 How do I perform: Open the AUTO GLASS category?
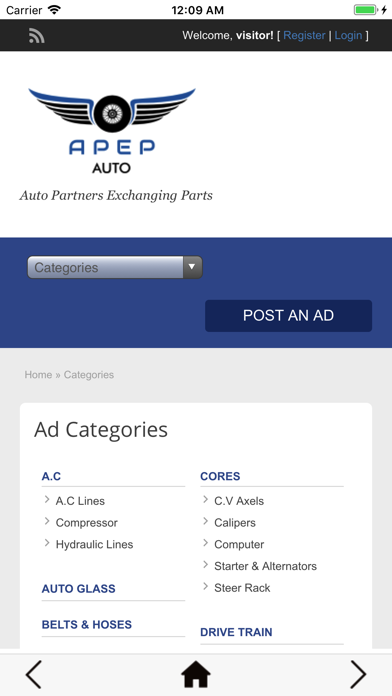(79, 589)
